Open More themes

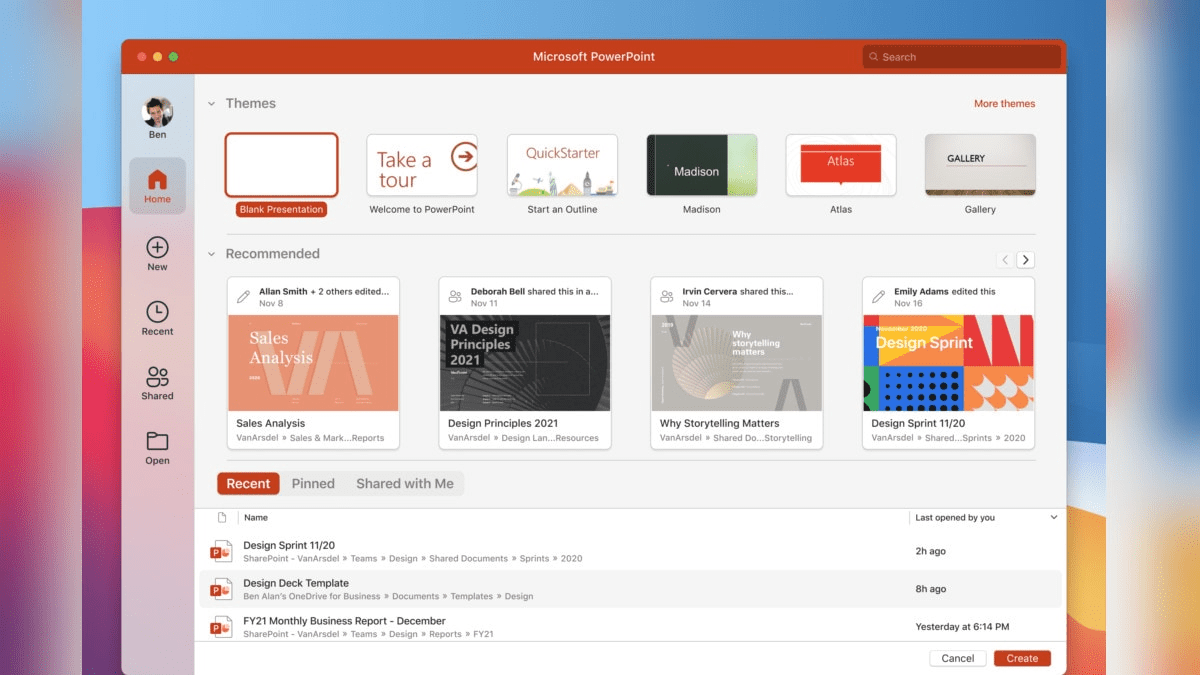1004,103
